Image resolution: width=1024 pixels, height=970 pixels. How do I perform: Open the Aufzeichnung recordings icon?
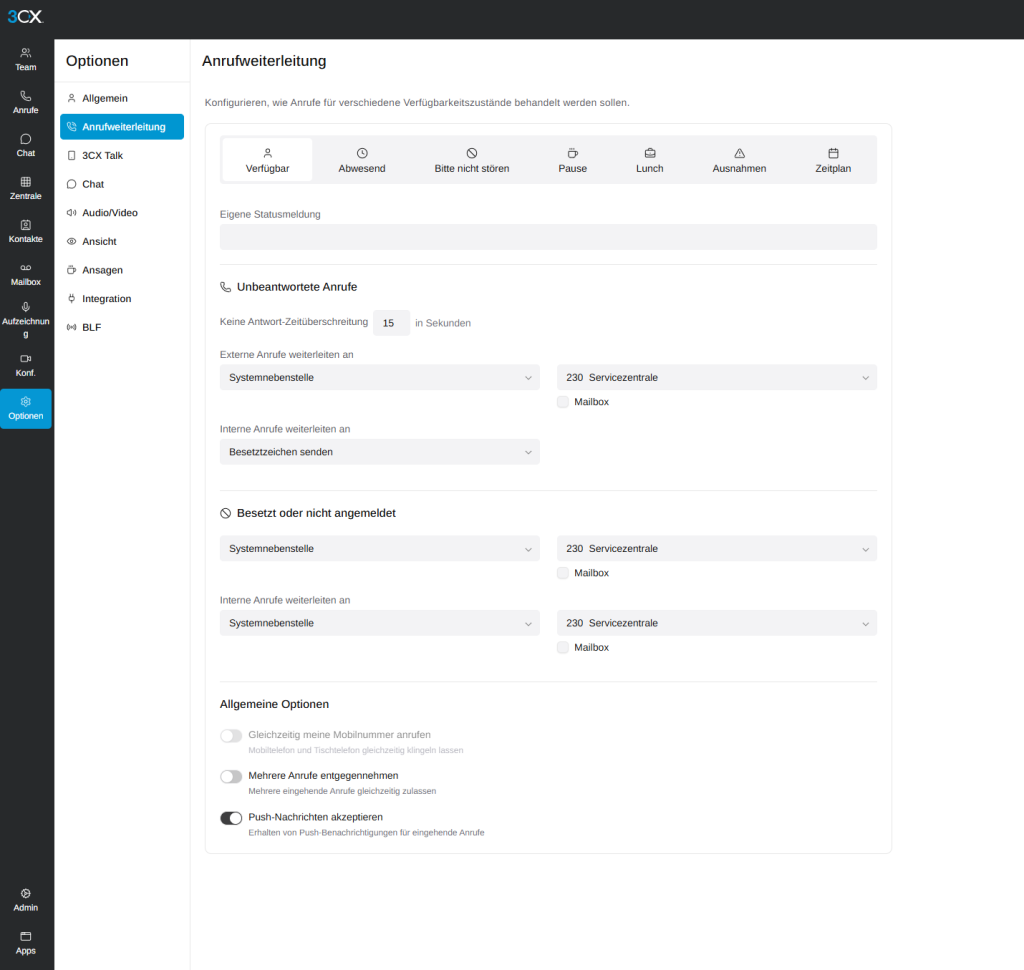click(25, 320)
